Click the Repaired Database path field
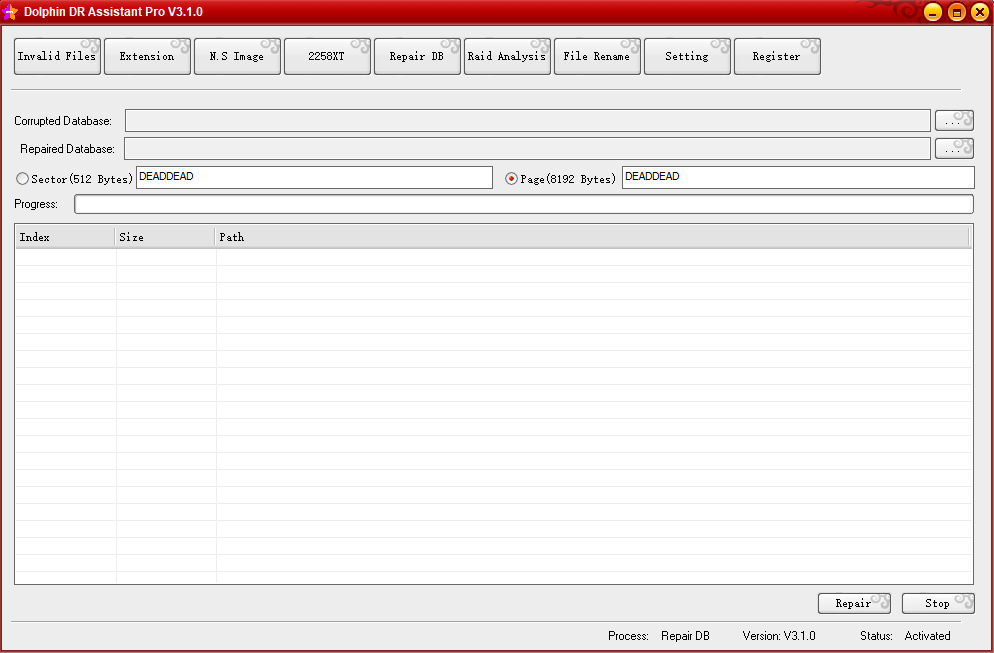 [527, 149]
